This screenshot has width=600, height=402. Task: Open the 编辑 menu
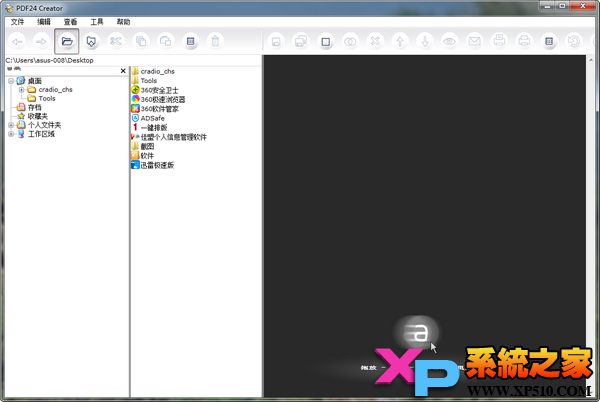44,22
